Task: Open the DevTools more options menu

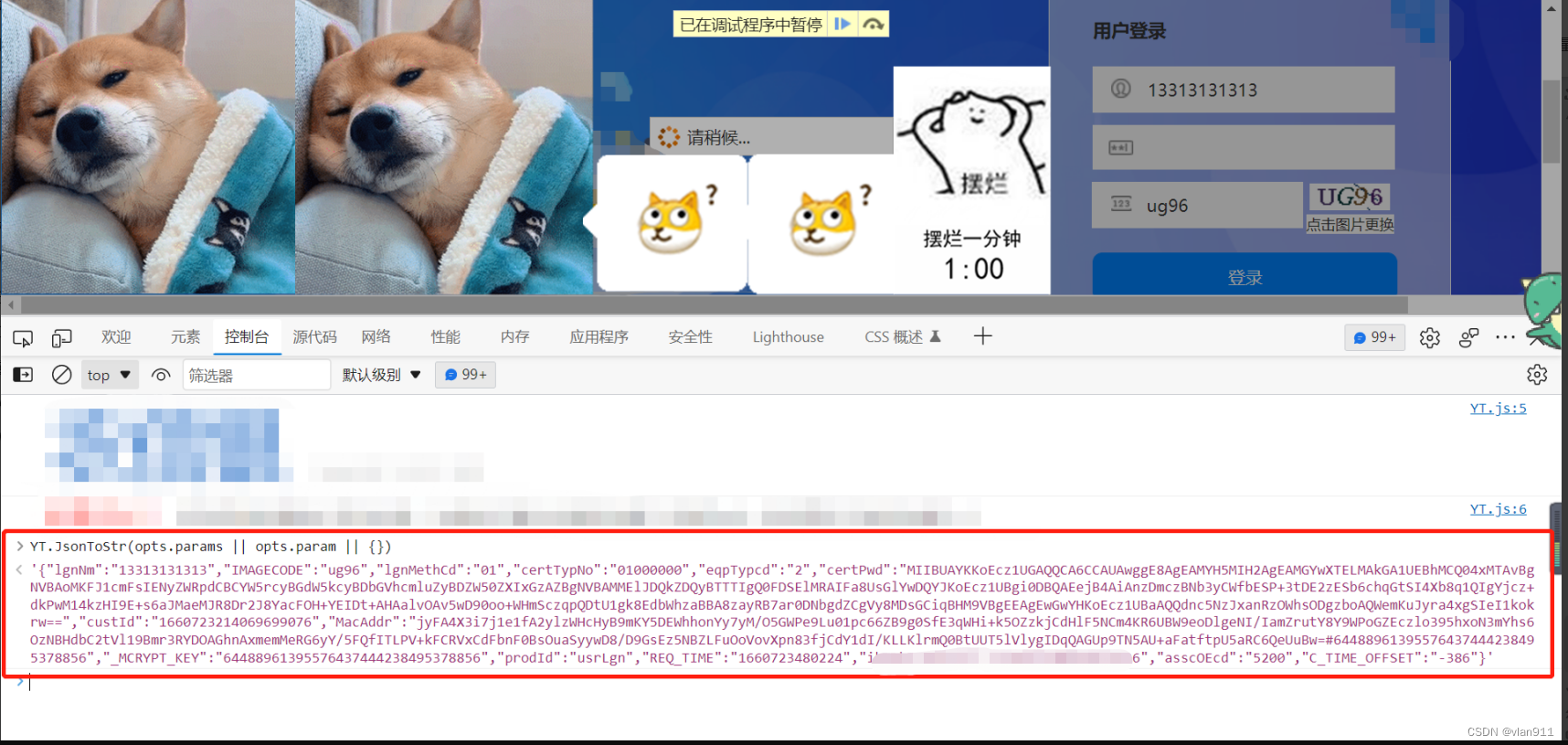Action: click(x=1505, y=337)
